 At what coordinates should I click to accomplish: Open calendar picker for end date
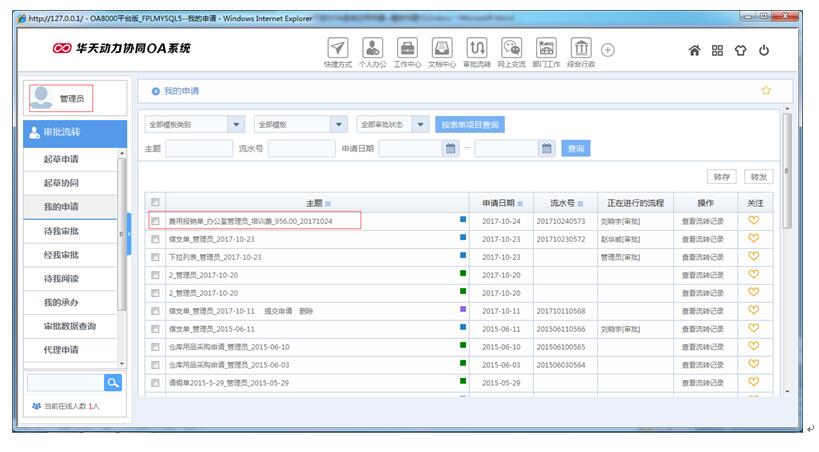click(546, 148)
